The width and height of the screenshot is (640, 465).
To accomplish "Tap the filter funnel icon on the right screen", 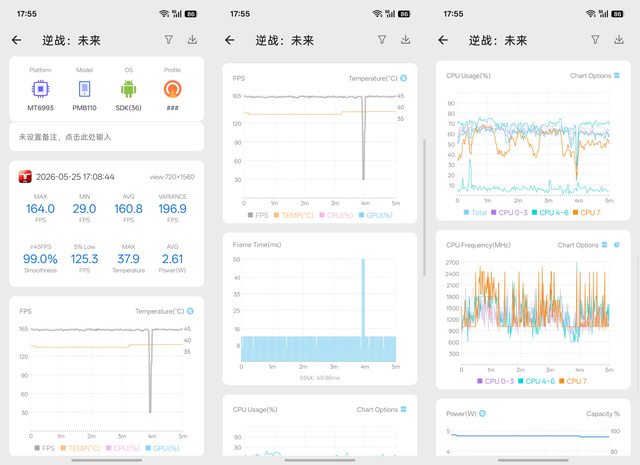I will tap(596, 40).
